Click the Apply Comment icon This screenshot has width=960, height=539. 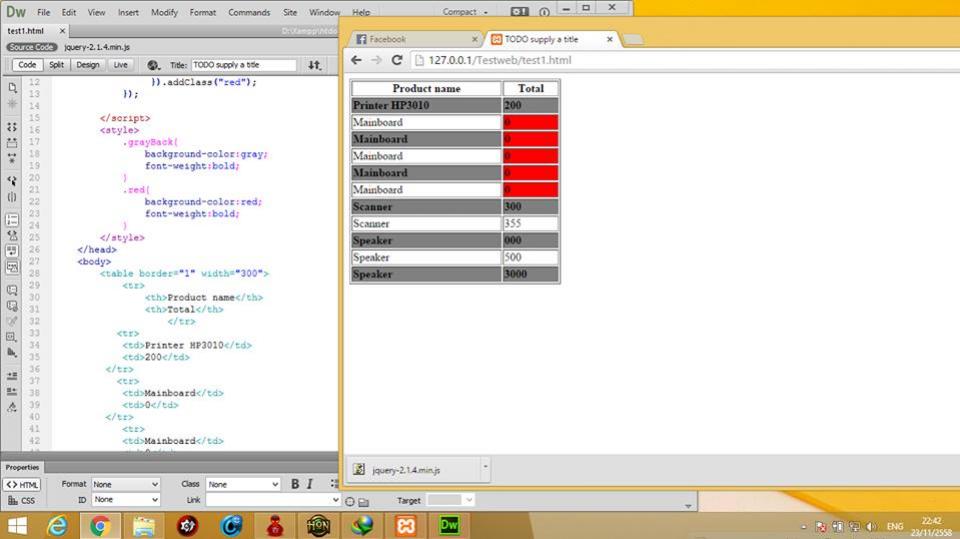(12, 290)
